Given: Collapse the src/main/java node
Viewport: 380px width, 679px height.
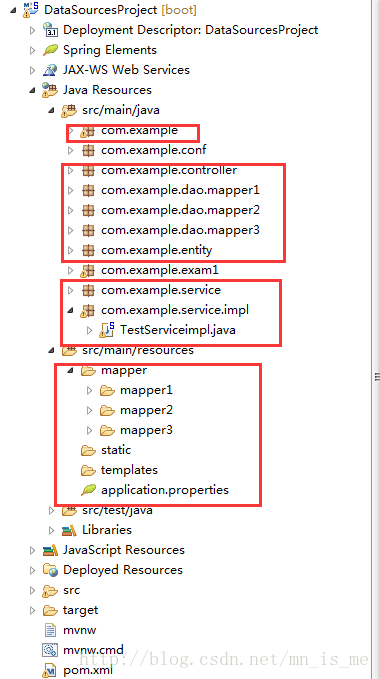Looking at the screenshot, I should pos(52,110).
